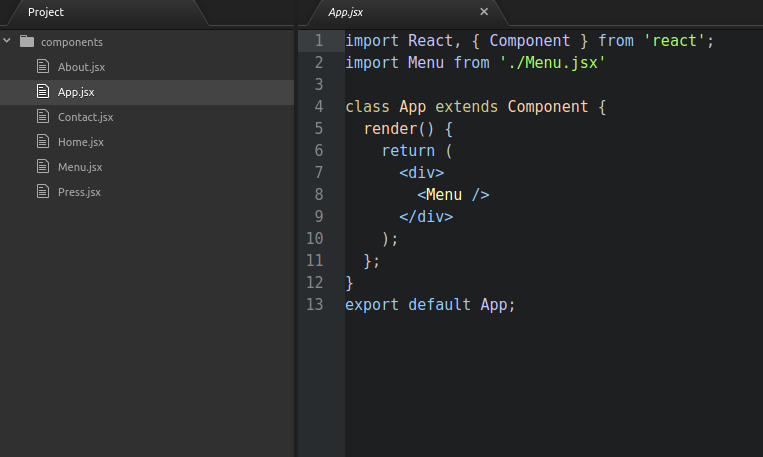The image size is (763, 457).
Task: Click the App.jsx file icon
Action: coord(43,91)
